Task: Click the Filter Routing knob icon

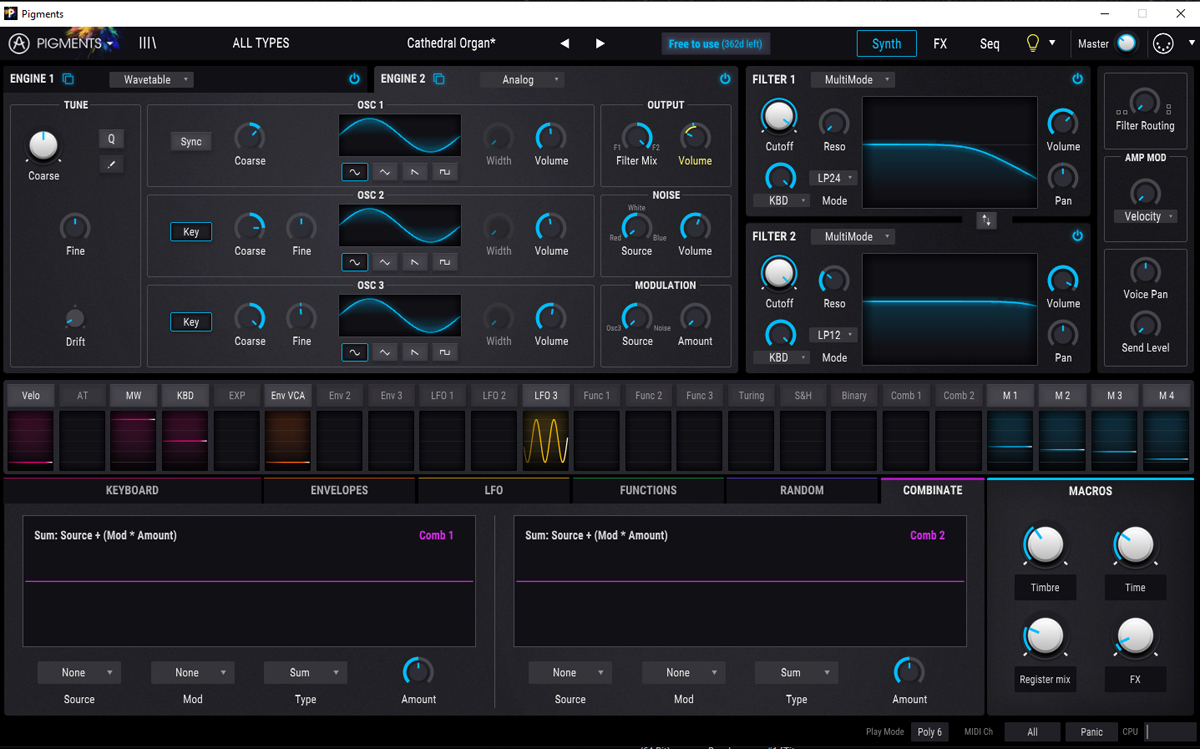Action: tap(1145, 103)
